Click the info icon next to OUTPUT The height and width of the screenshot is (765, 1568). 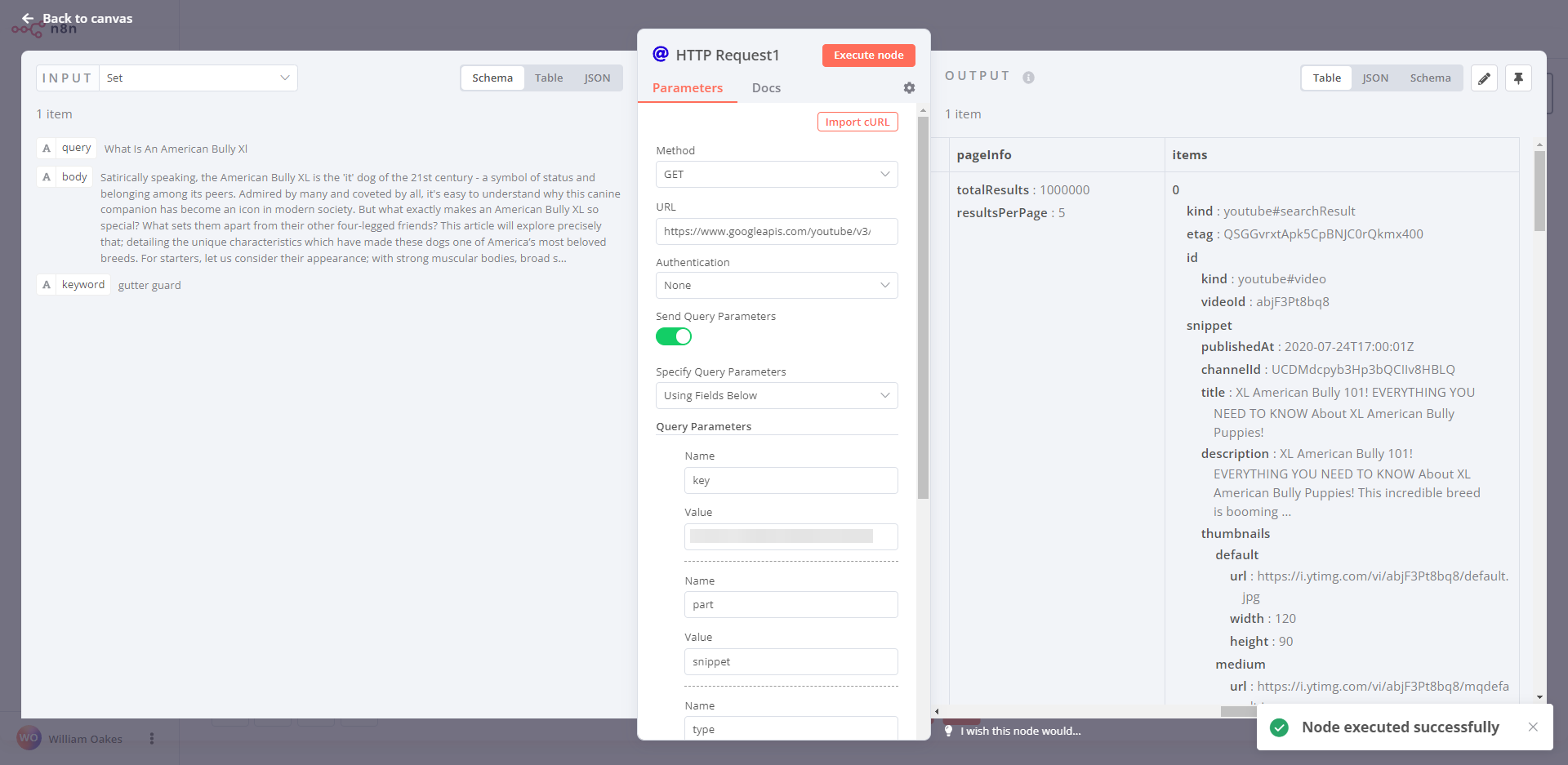(1027, 78)
